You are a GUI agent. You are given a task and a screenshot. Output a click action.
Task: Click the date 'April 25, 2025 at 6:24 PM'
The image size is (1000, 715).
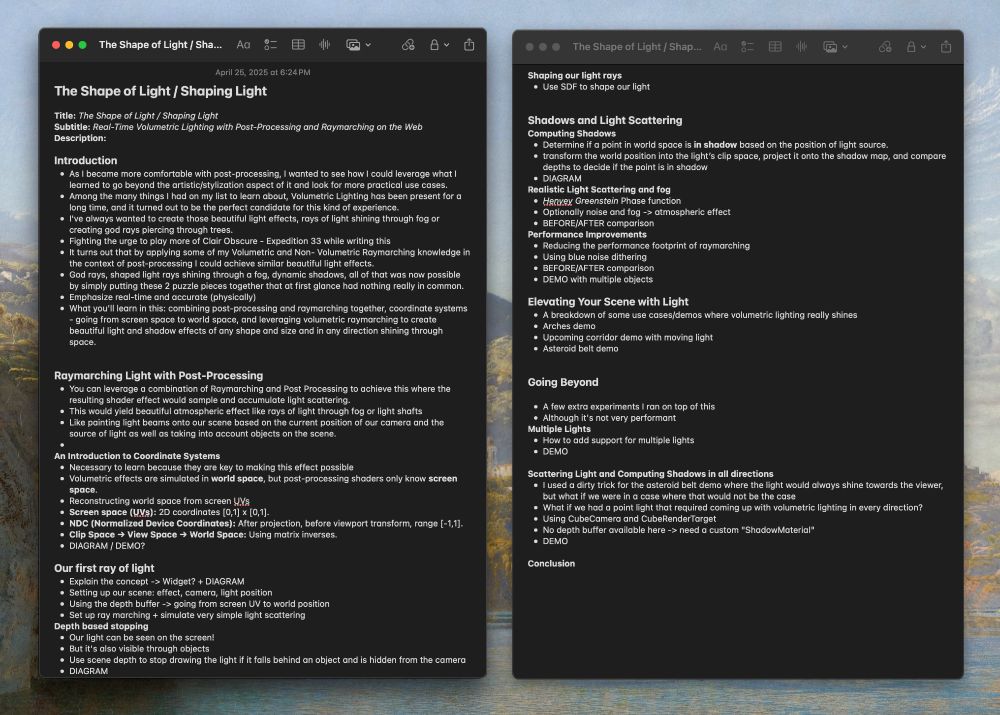click(263, 72)
